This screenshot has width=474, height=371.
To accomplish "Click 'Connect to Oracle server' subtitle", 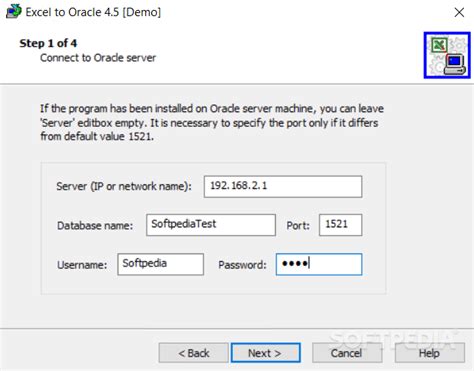I will (98, 58).
